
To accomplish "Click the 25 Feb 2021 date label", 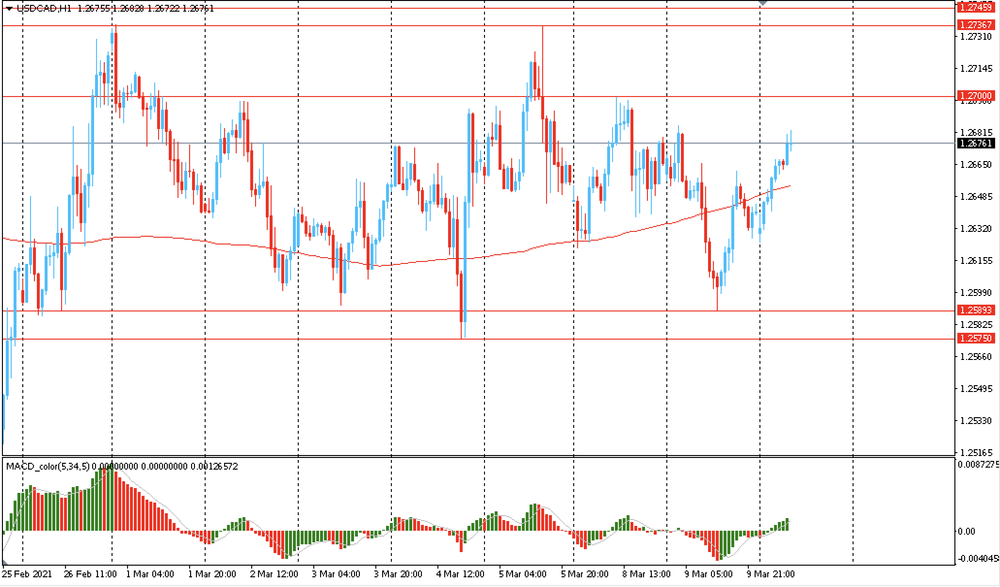I will pos(27,575).
